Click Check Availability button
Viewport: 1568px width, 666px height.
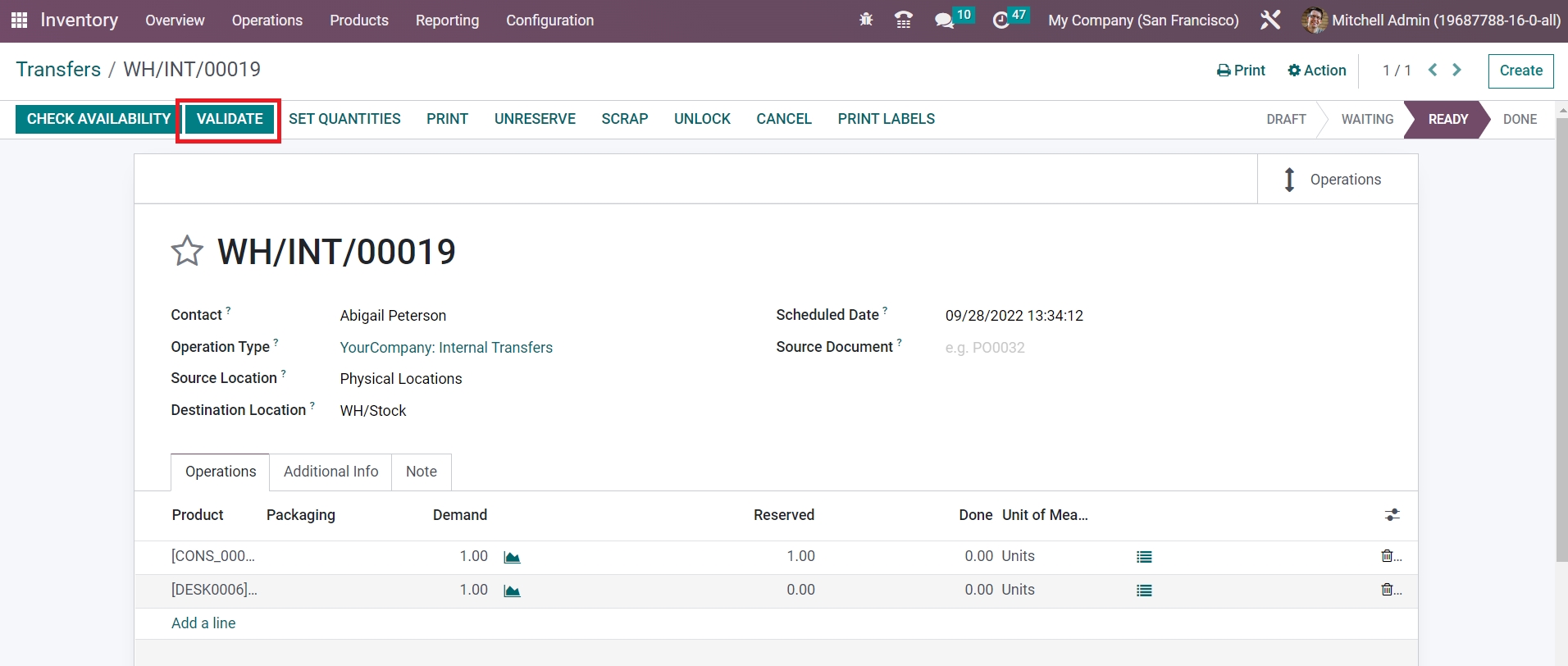pyautogui.click(x=98, y=119)
